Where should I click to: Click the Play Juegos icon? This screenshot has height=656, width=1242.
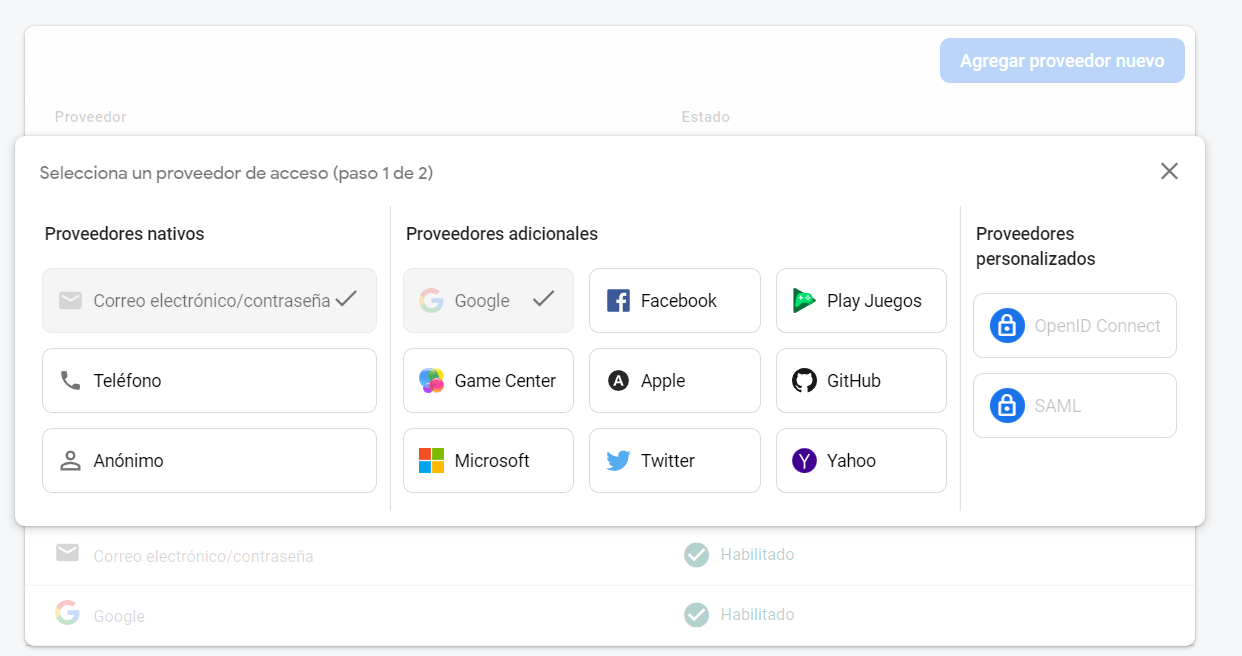805,300
